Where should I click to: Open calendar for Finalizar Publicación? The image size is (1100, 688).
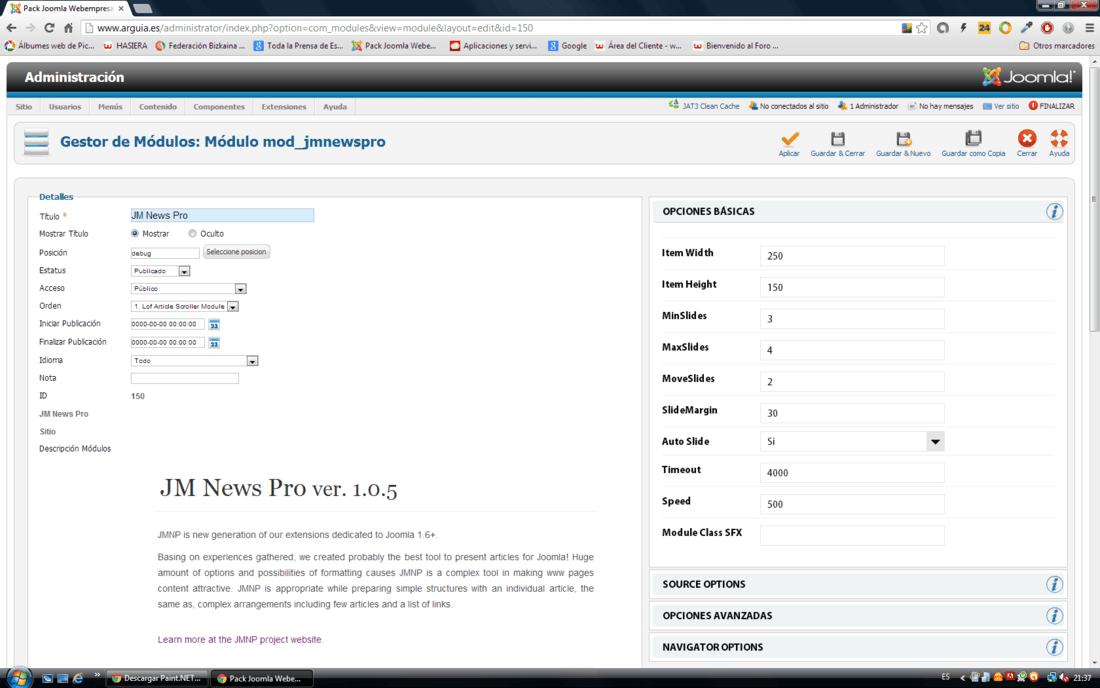[x=214, y=343]
